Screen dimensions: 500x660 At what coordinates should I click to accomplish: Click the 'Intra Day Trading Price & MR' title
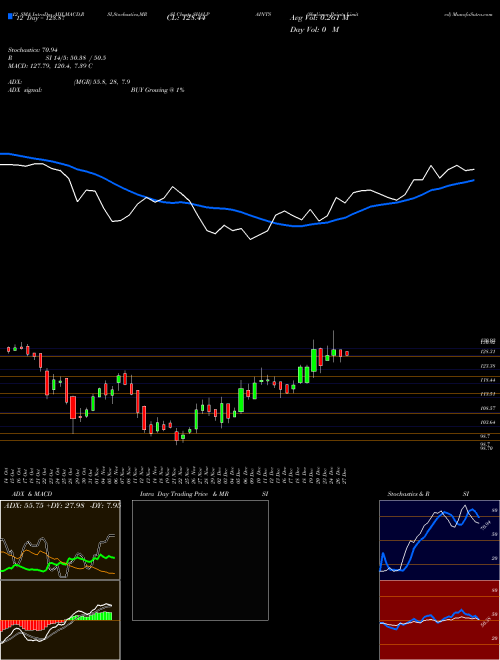tap(184, 494)
